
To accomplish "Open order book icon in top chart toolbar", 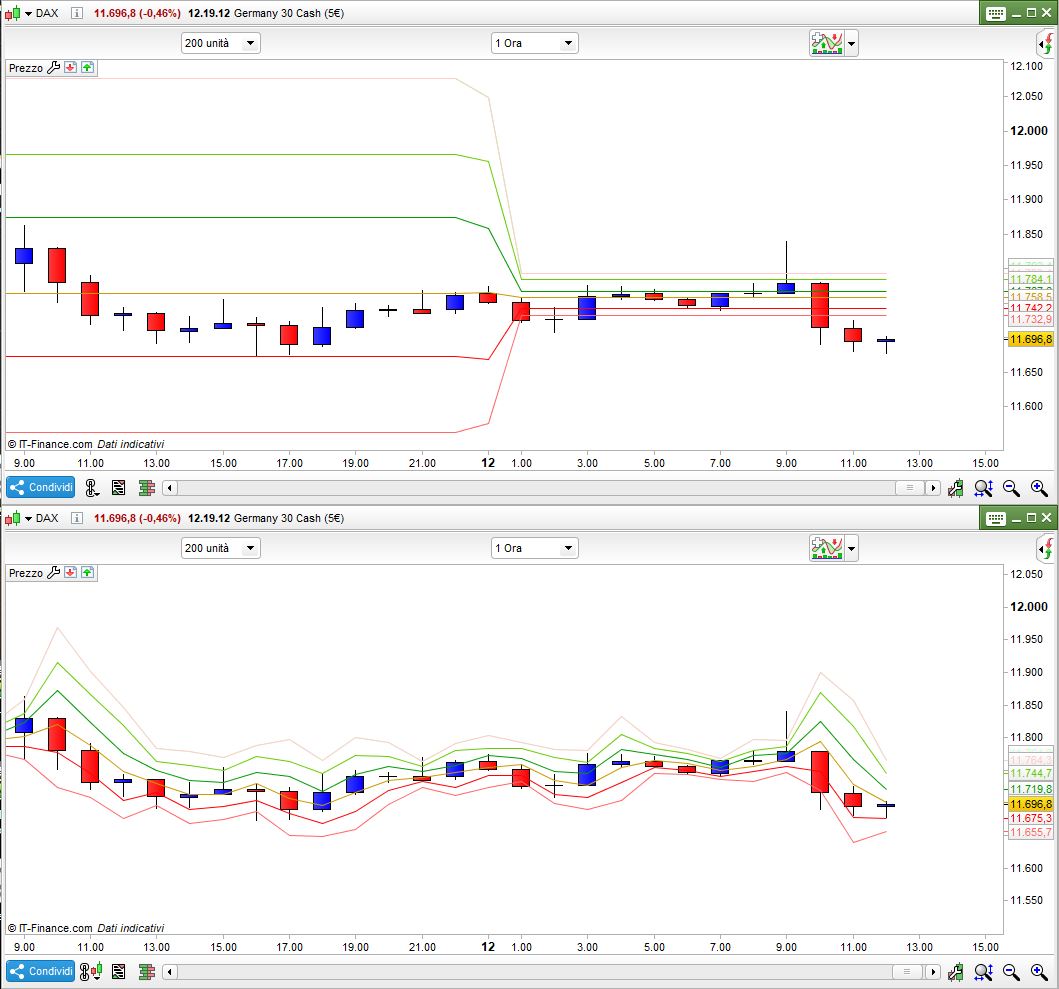I will coord(147,488).
